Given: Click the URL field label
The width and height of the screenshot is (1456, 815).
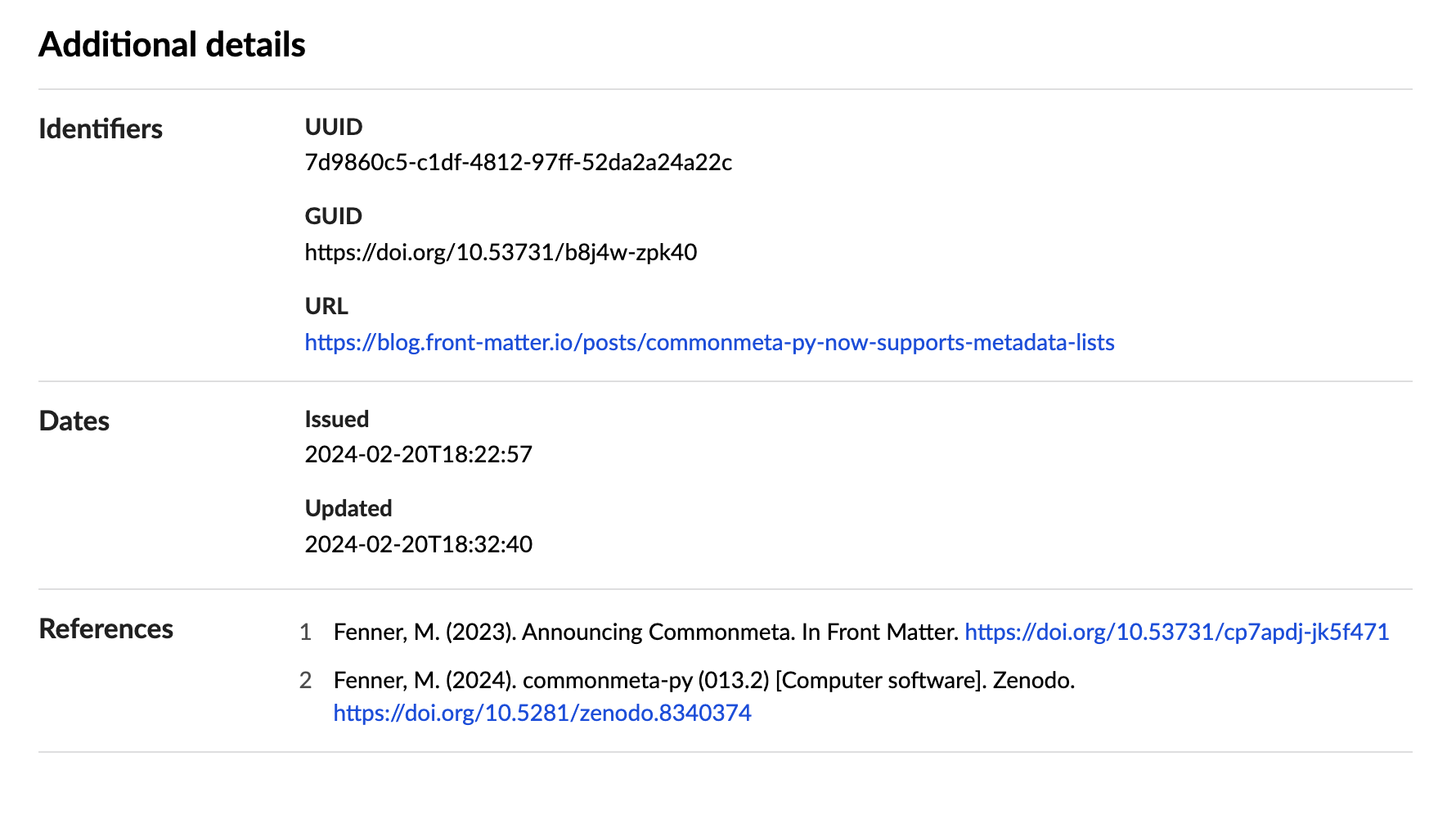Looking at the screenshot, I should 326,306.
